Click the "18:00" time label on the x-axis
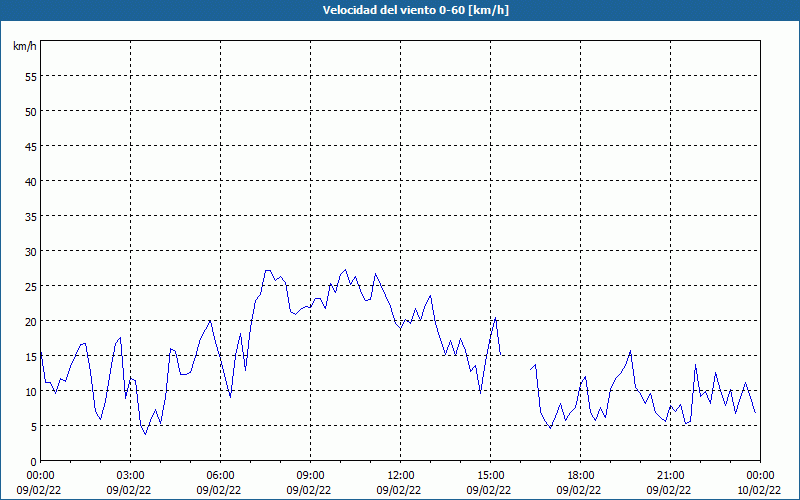 (581, 476)
